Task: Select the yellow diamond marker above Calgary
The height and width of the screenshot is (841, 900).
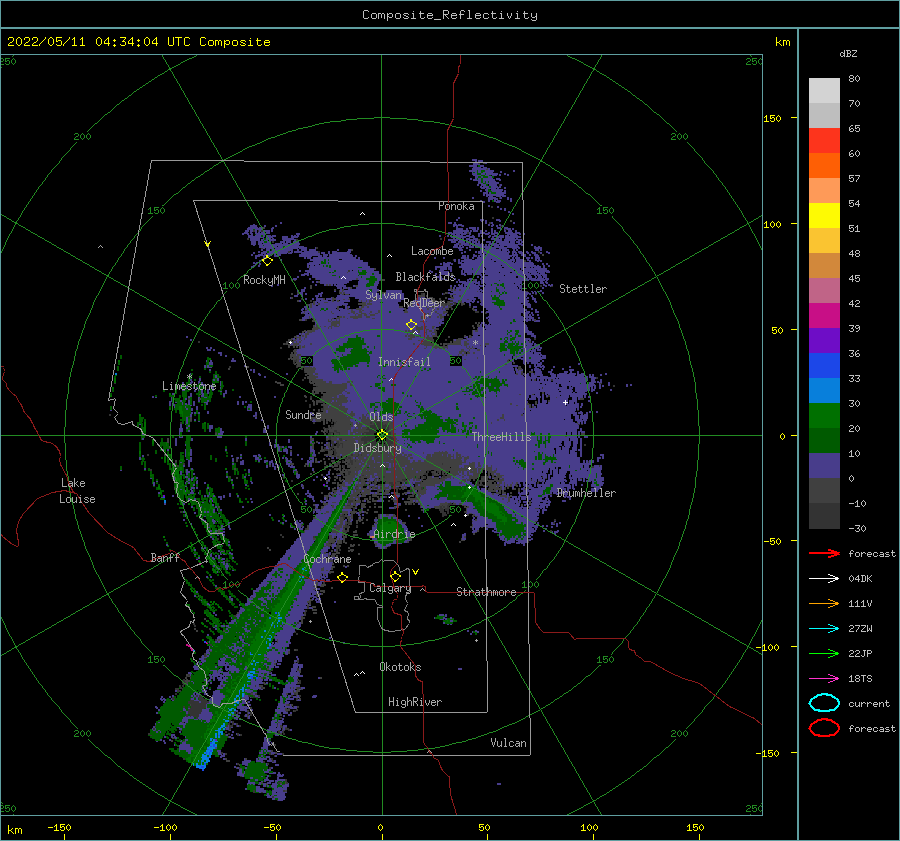Action: 395,576
